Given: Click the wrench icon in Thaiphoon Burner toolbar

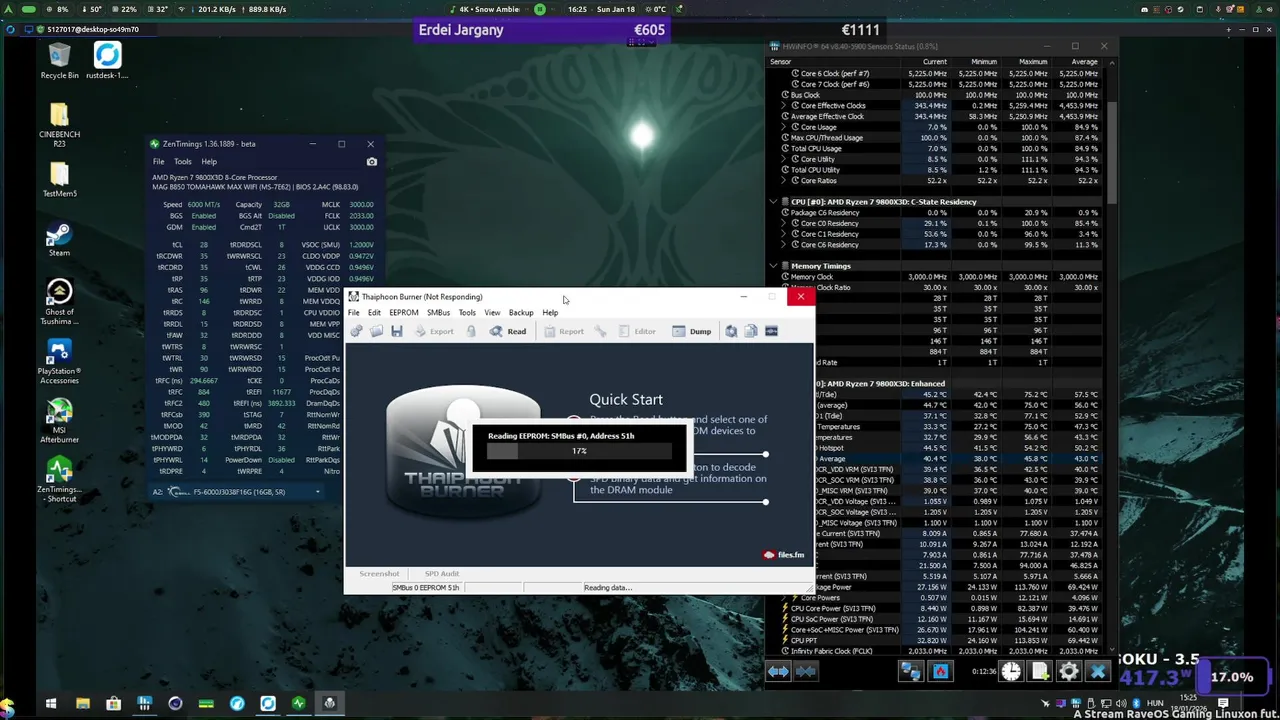Looking at the screenshot, I should [x=600, y=331].
